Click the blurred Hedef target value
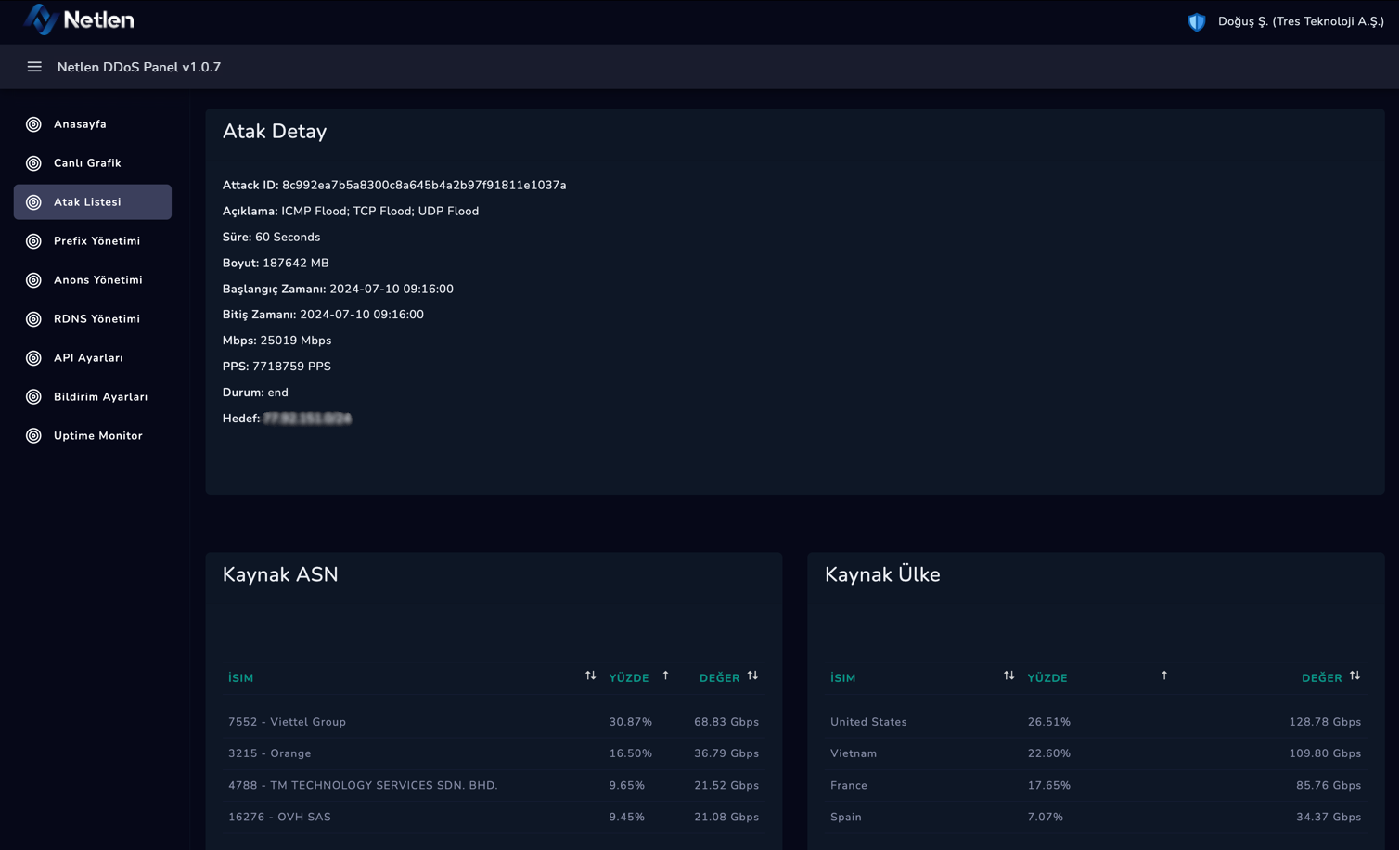 click(x=307, y=419)
